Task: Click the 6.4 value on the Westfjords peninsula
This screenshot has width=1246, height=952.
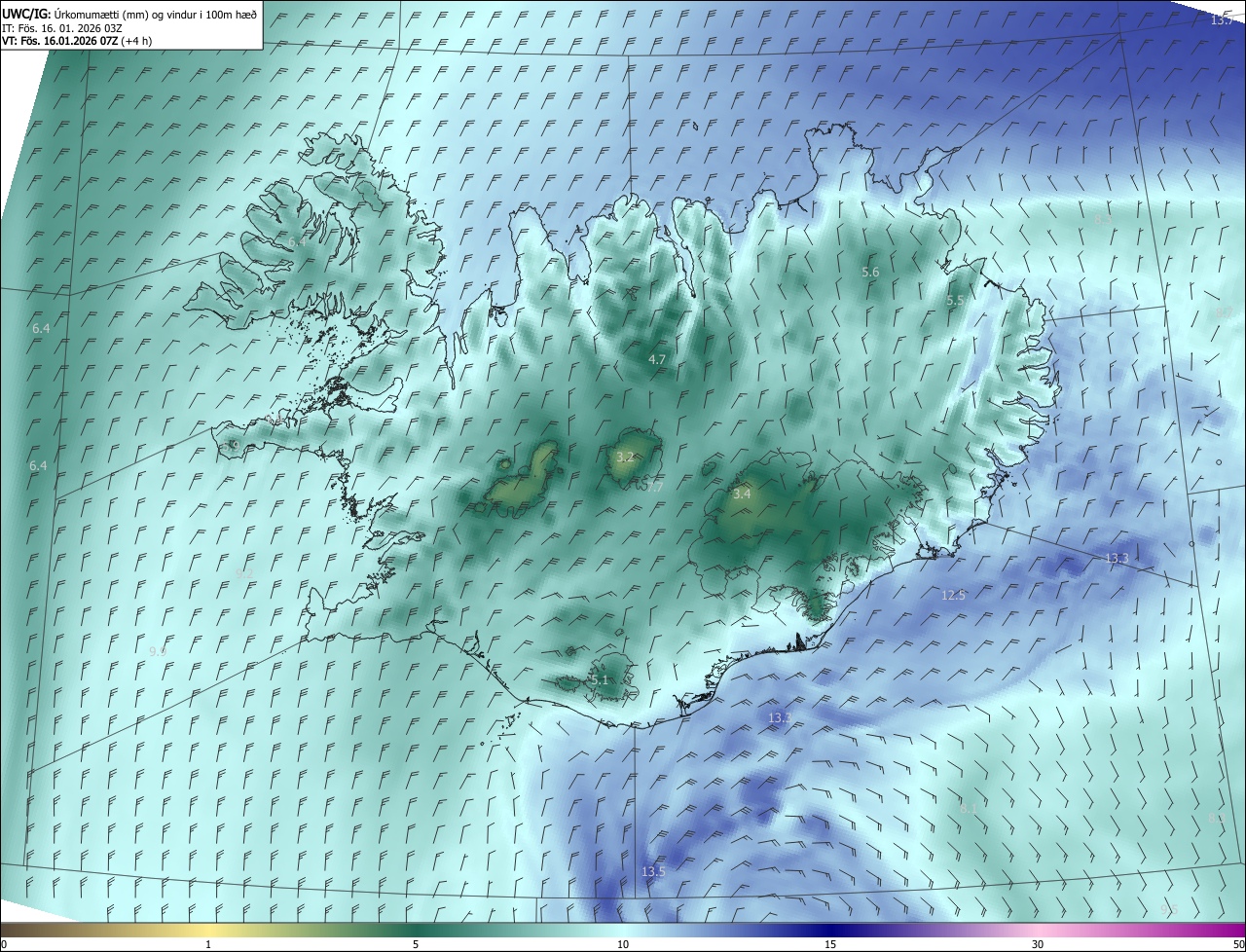Action: 296,241
